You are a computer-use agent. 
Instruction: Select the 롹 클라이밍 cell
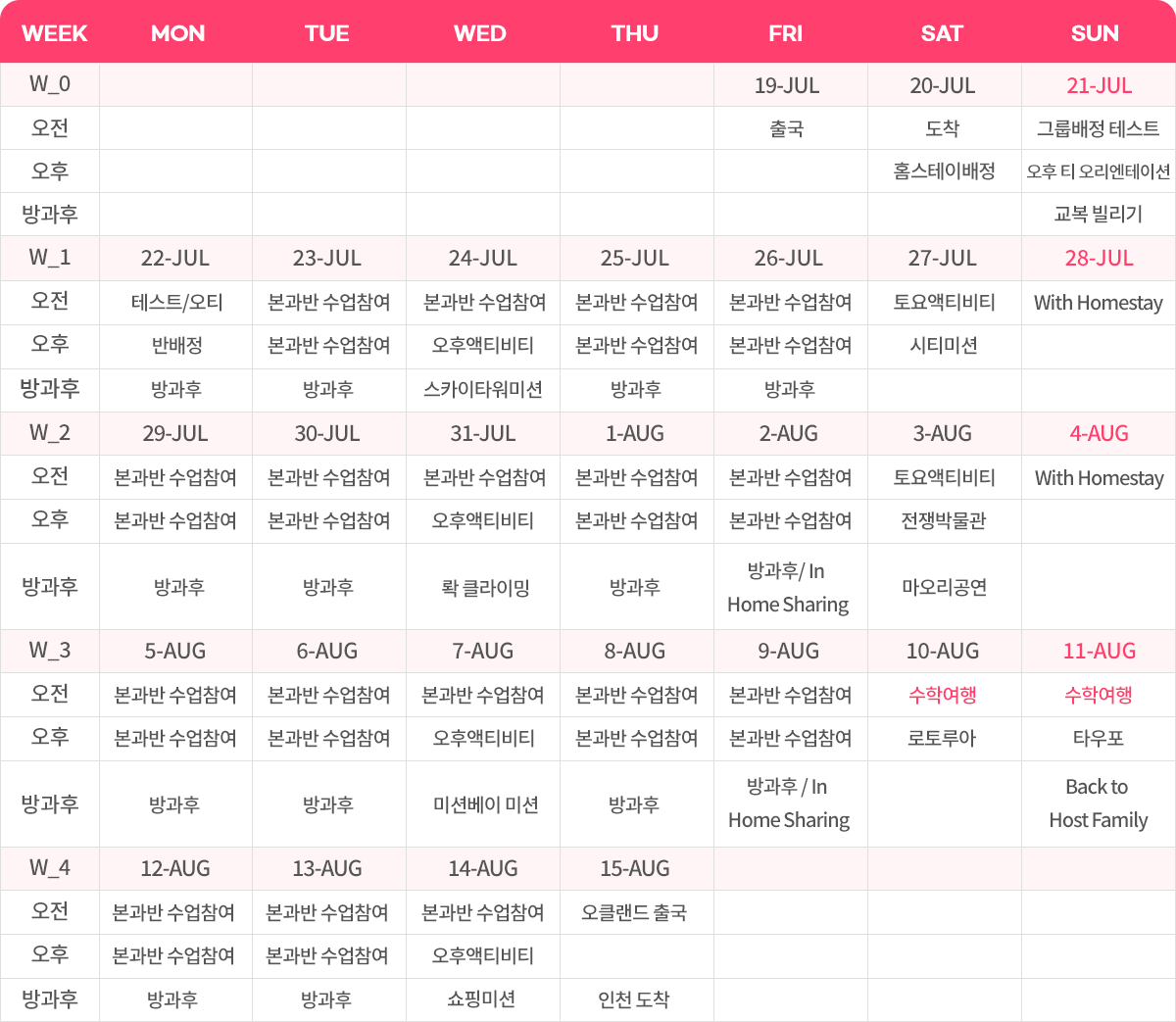[x=485, y=587]
